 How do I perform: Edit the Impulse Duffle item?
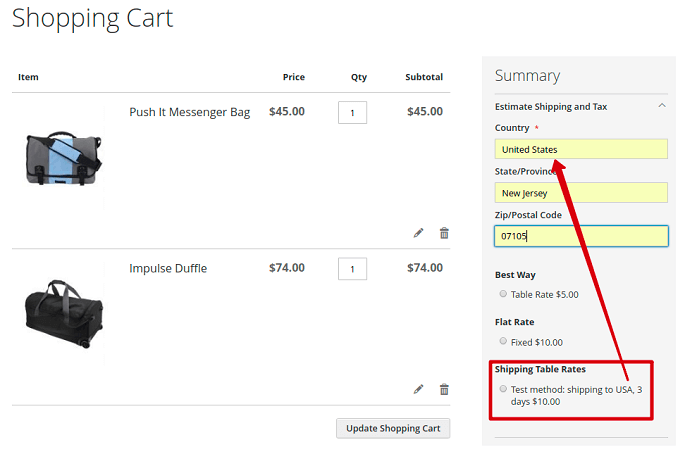[x=419, y=389]
